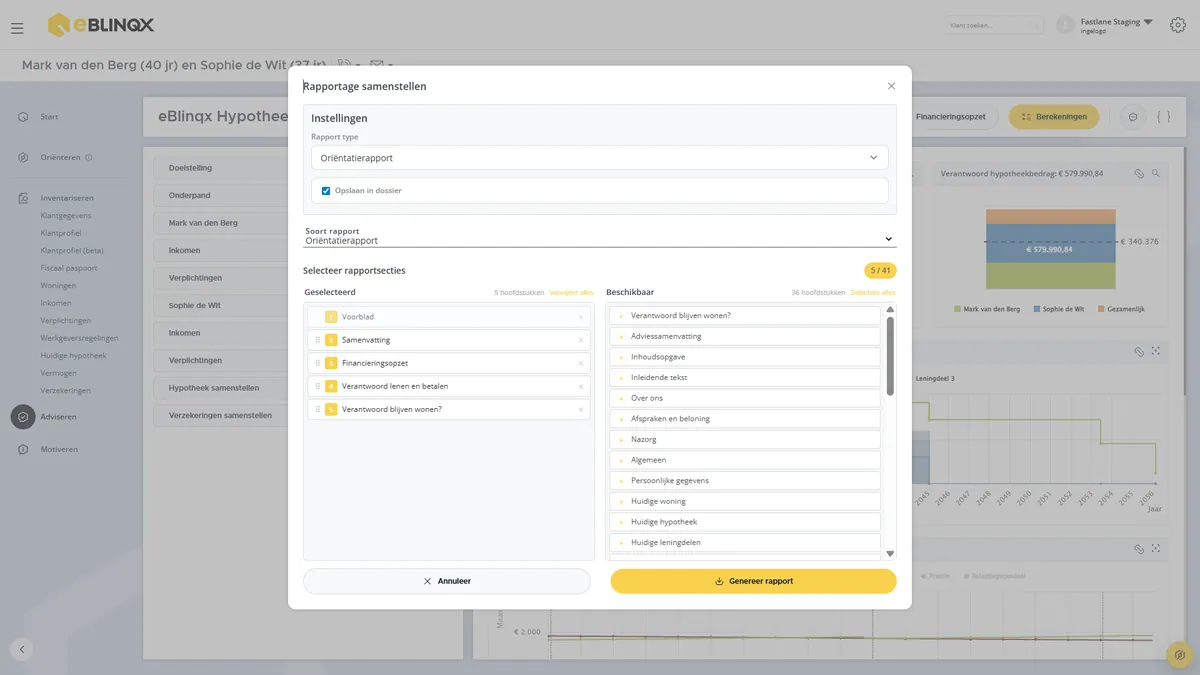Screen dimensions: 1200x675
Task: Open Klantgegevens in the sidebar
Action: coord(66,215)
